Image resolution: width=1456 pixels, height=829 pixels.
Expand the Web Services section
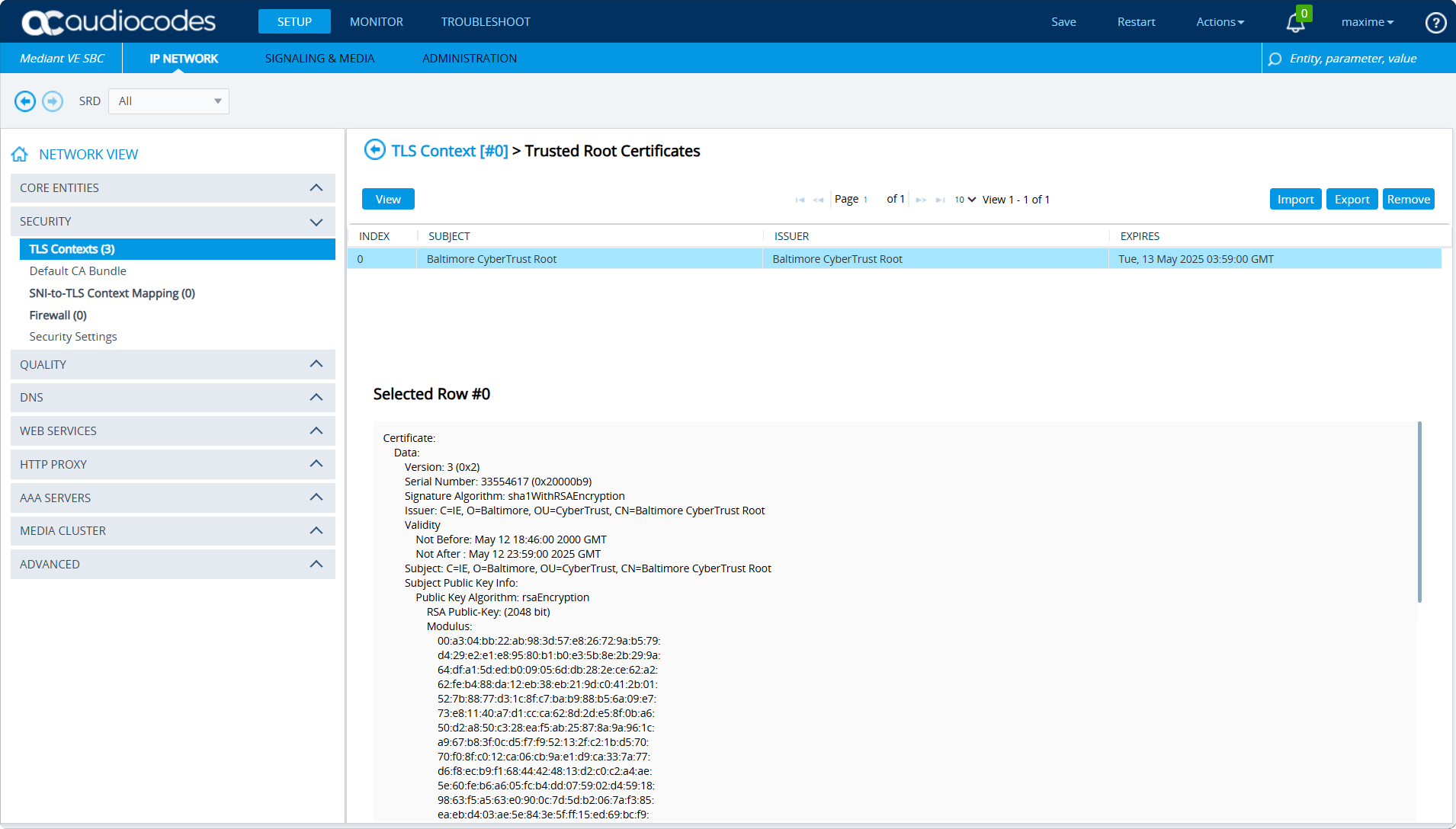(x=316, y=431)
